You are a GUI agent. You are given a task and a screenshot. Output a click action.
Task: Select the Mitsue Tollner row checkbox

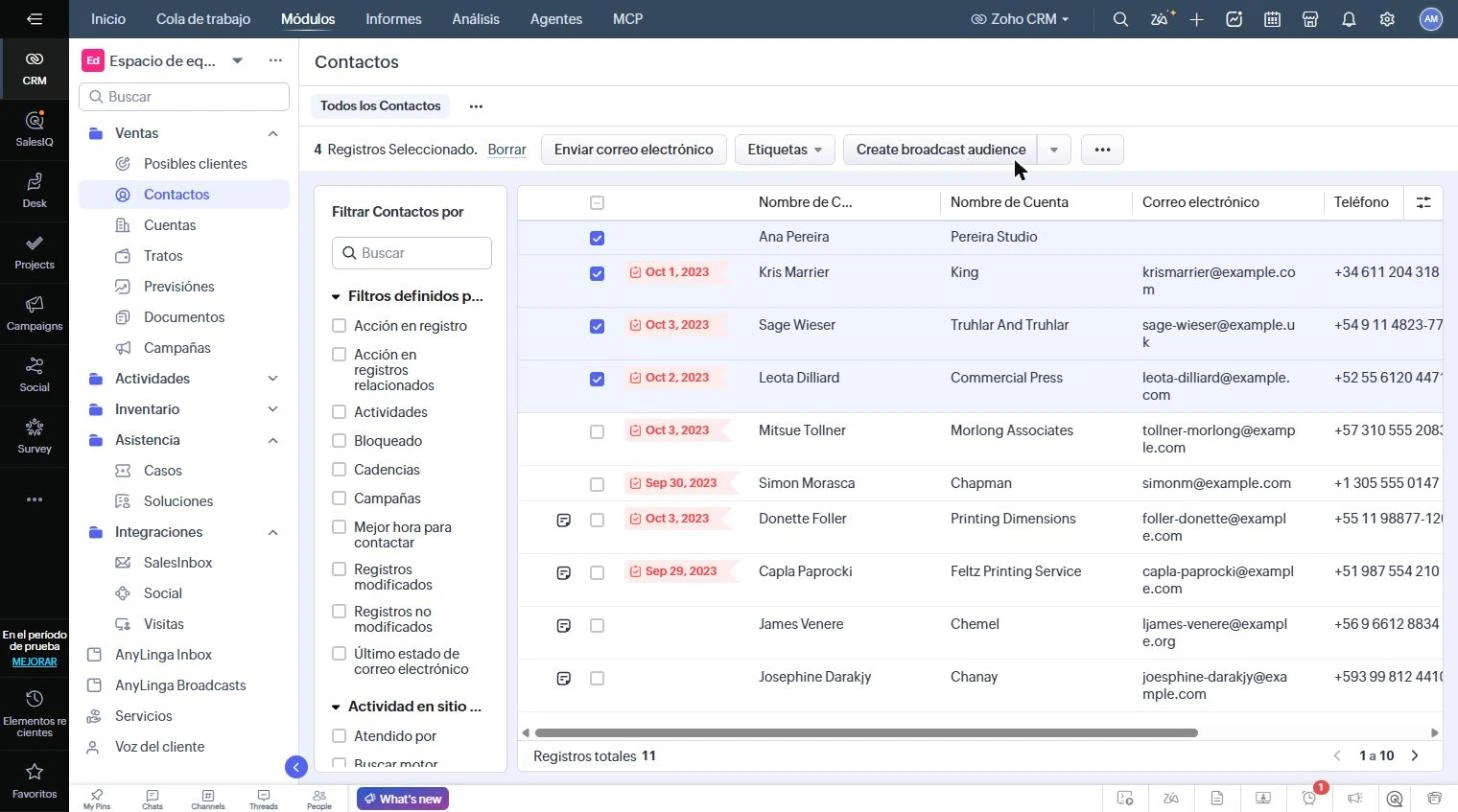pyautogui.click(x=597, y=432)
